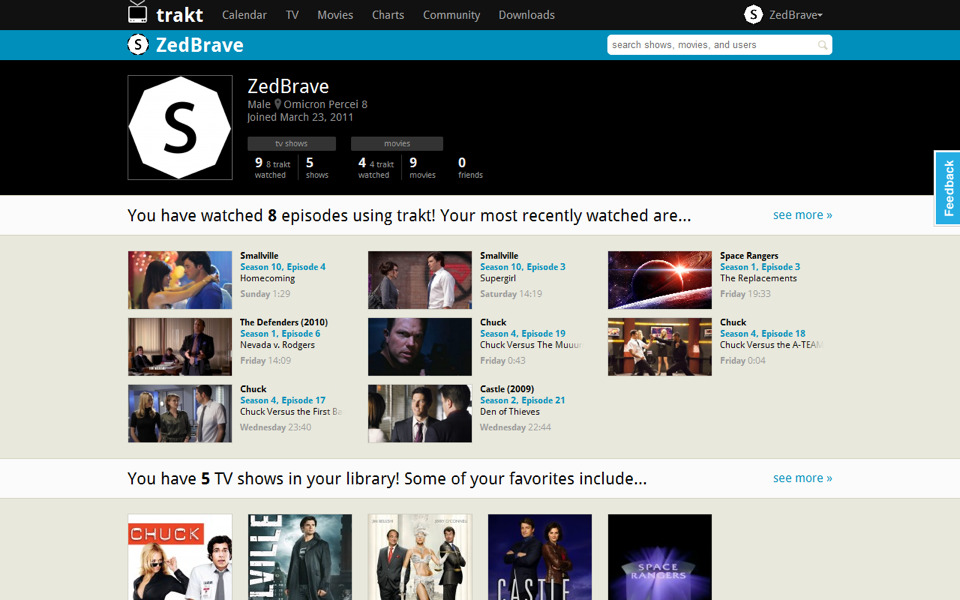
Task: Open the Feedback side tab
Action: coord(948,188)
